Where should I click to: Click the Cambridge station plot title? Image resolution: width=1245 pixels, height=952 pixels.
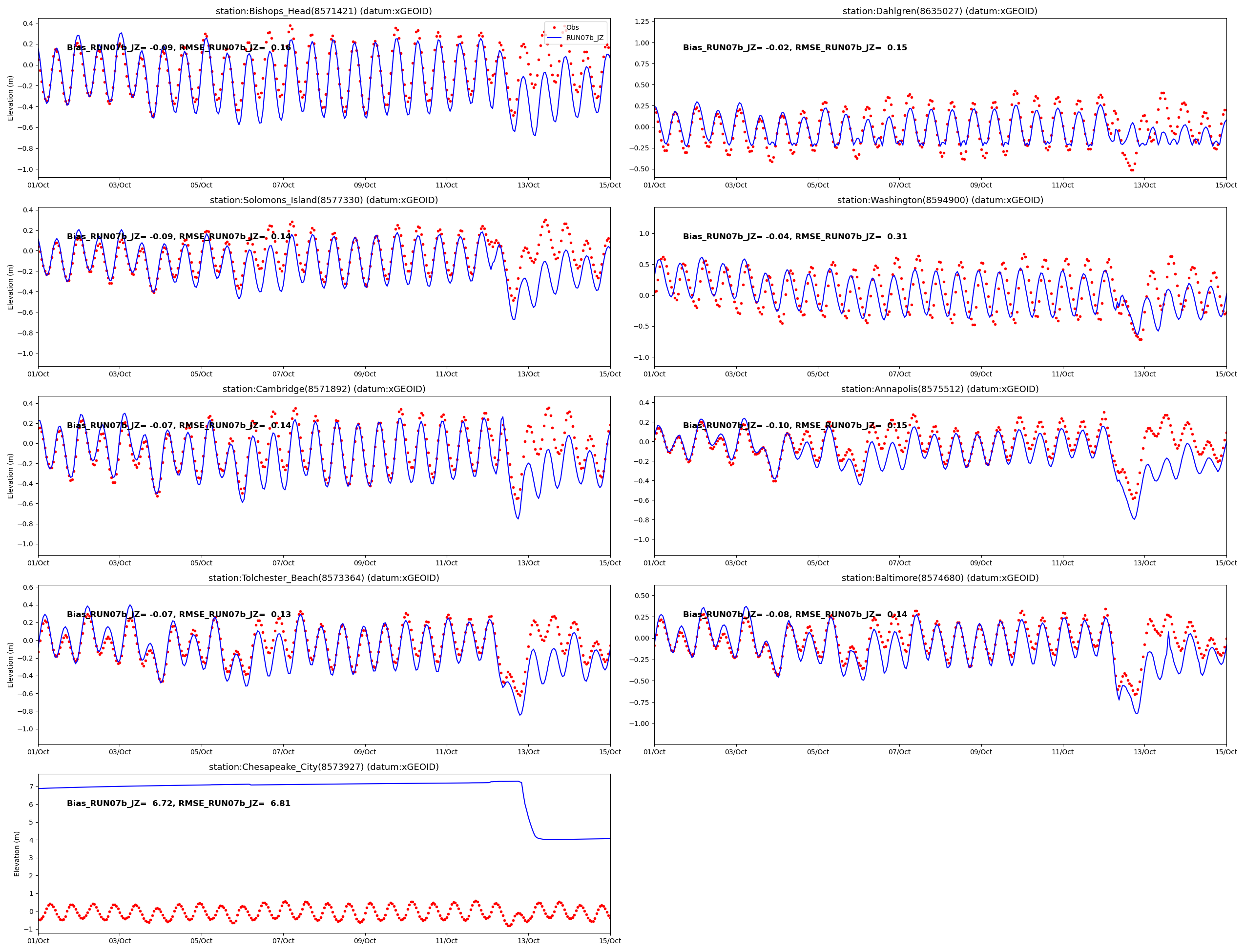click(324, 389)
